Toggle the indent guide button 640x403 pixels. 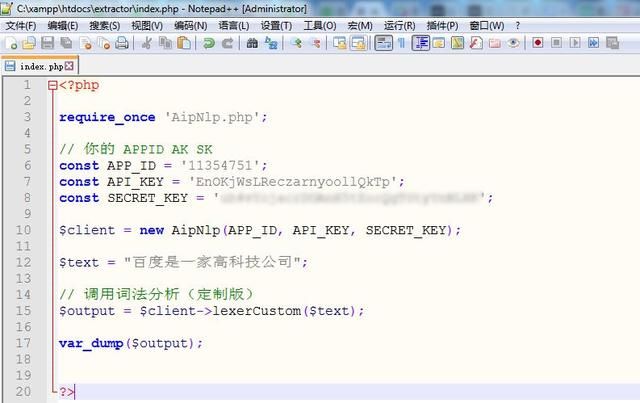[x=420, y=43]
